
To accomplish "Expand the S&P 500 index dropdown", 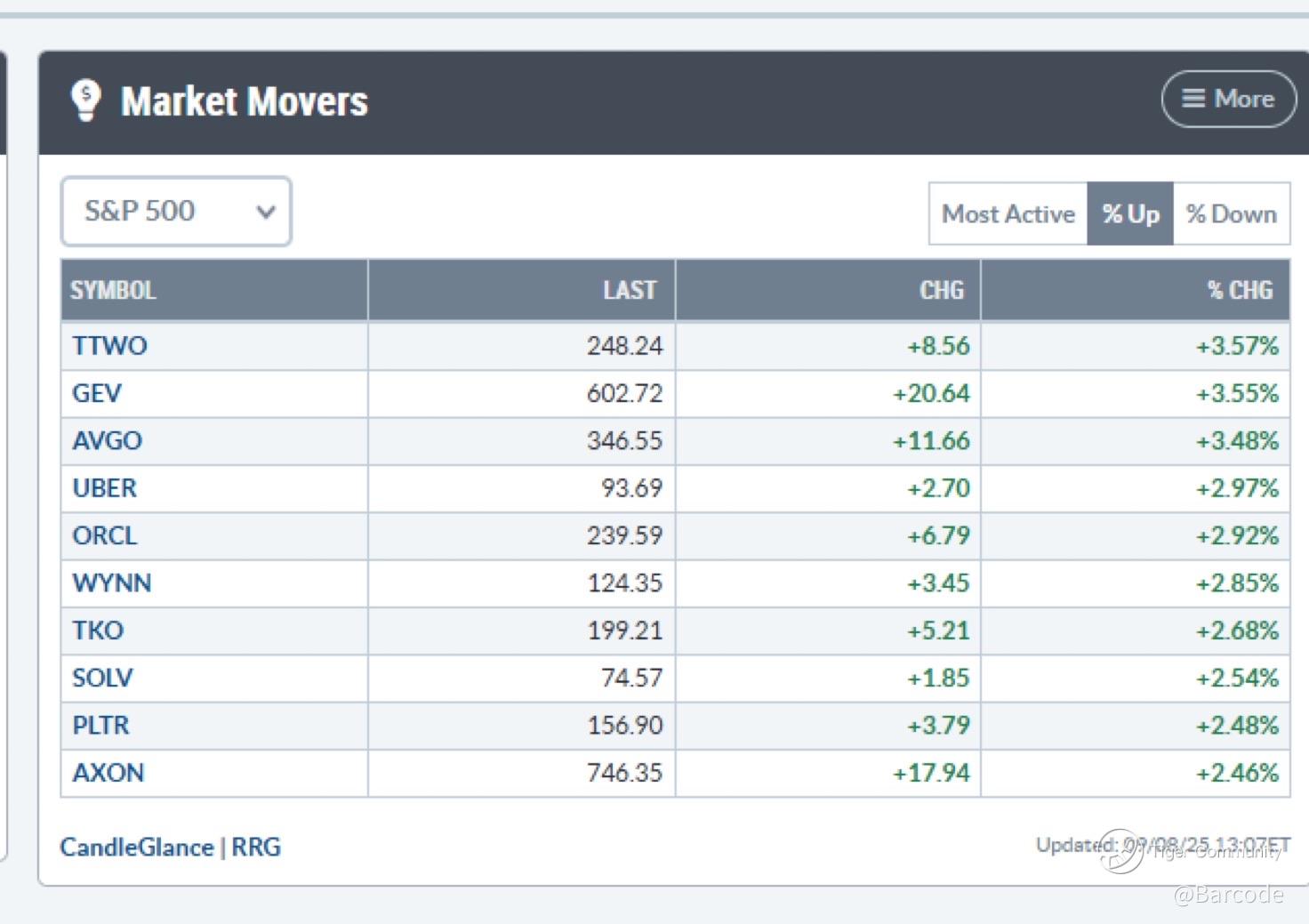I will (x=176, y=212).
